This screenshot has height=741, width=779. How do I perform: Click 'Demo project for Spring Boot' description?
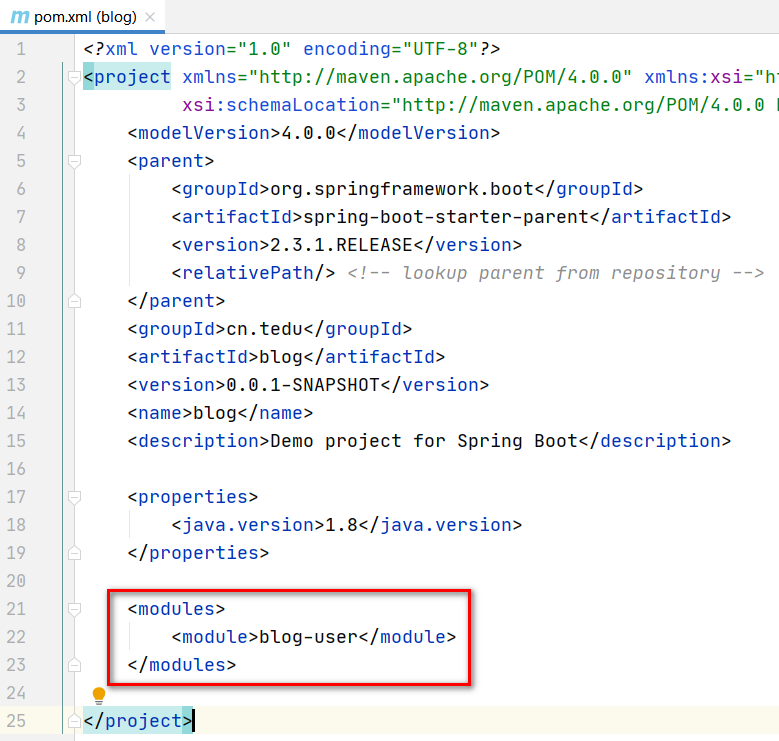point(424,441)
